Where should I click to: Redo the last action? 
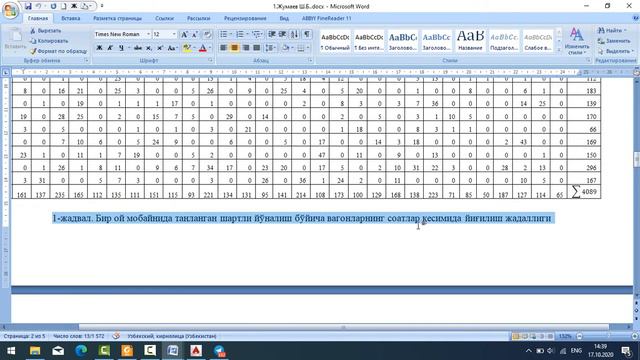pos(53,6)
